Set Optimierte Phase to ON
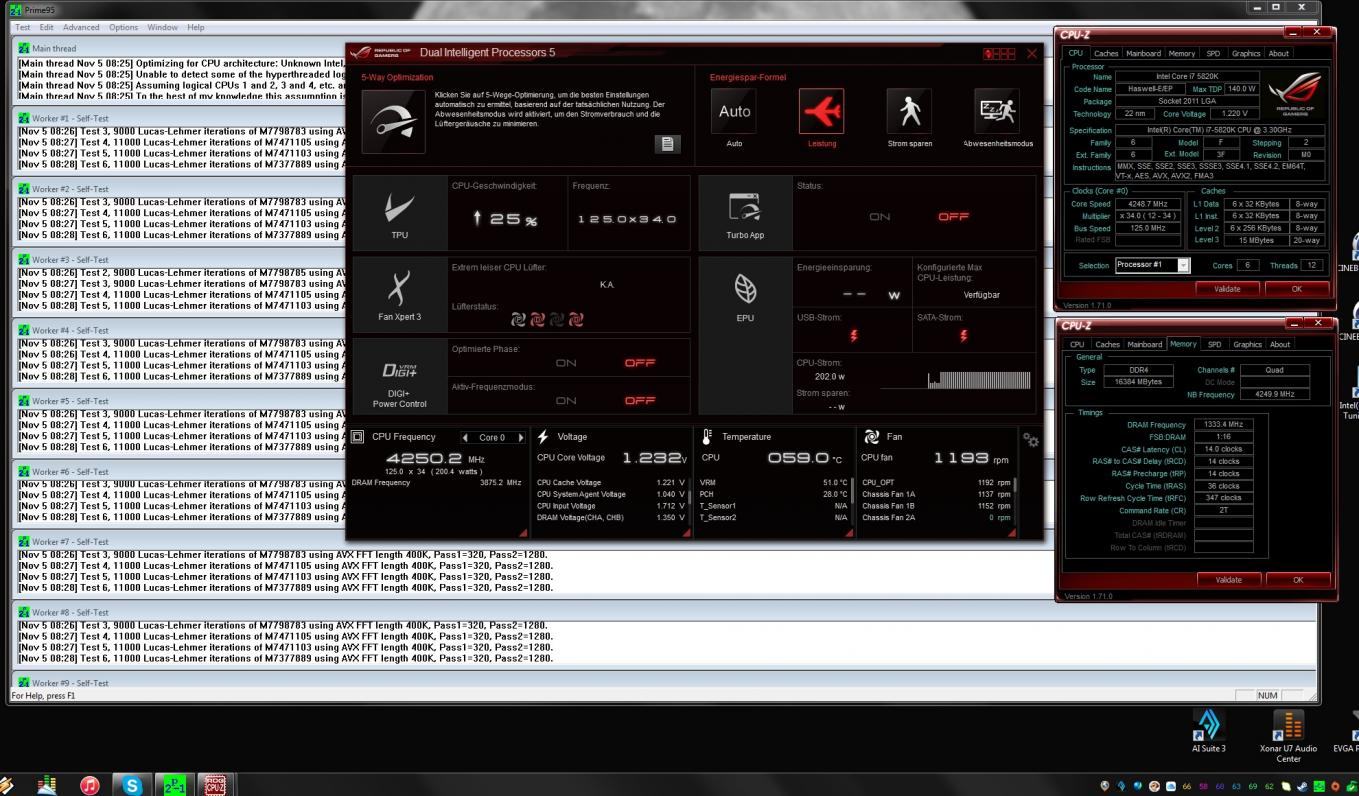This screenshot has height=796, width=1359. pos(566,363)
